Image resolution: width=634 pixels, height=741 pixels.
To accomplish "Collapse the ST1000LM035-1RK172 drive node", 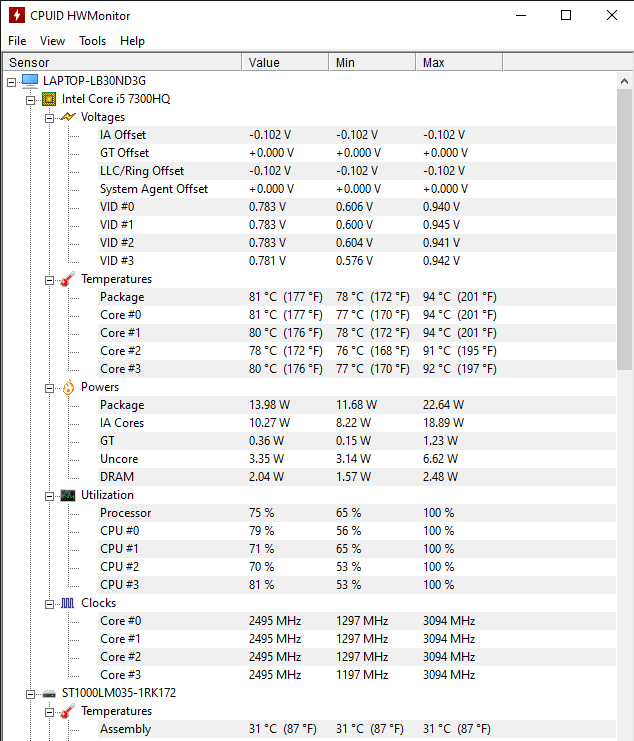I will click(x=30, y=694).
